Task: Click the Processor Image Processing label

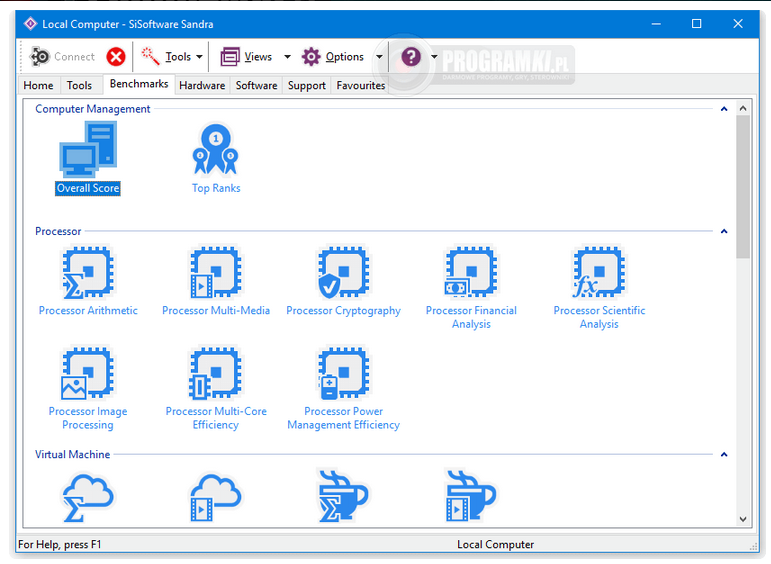Action: [x=88, y=418]
